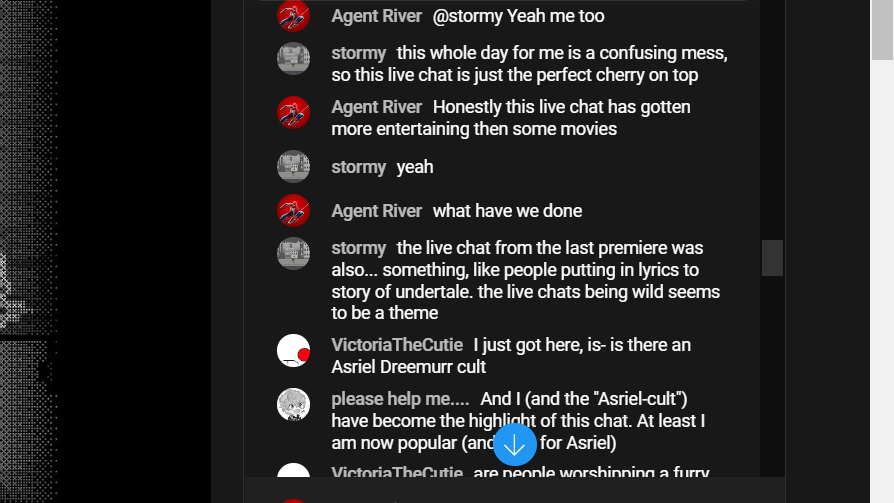The height and width of the screenshot is (503, 894).
Task: Click VictoriaTheCutie's avatar beside 'I just got here'
Action: coord(294,350)
